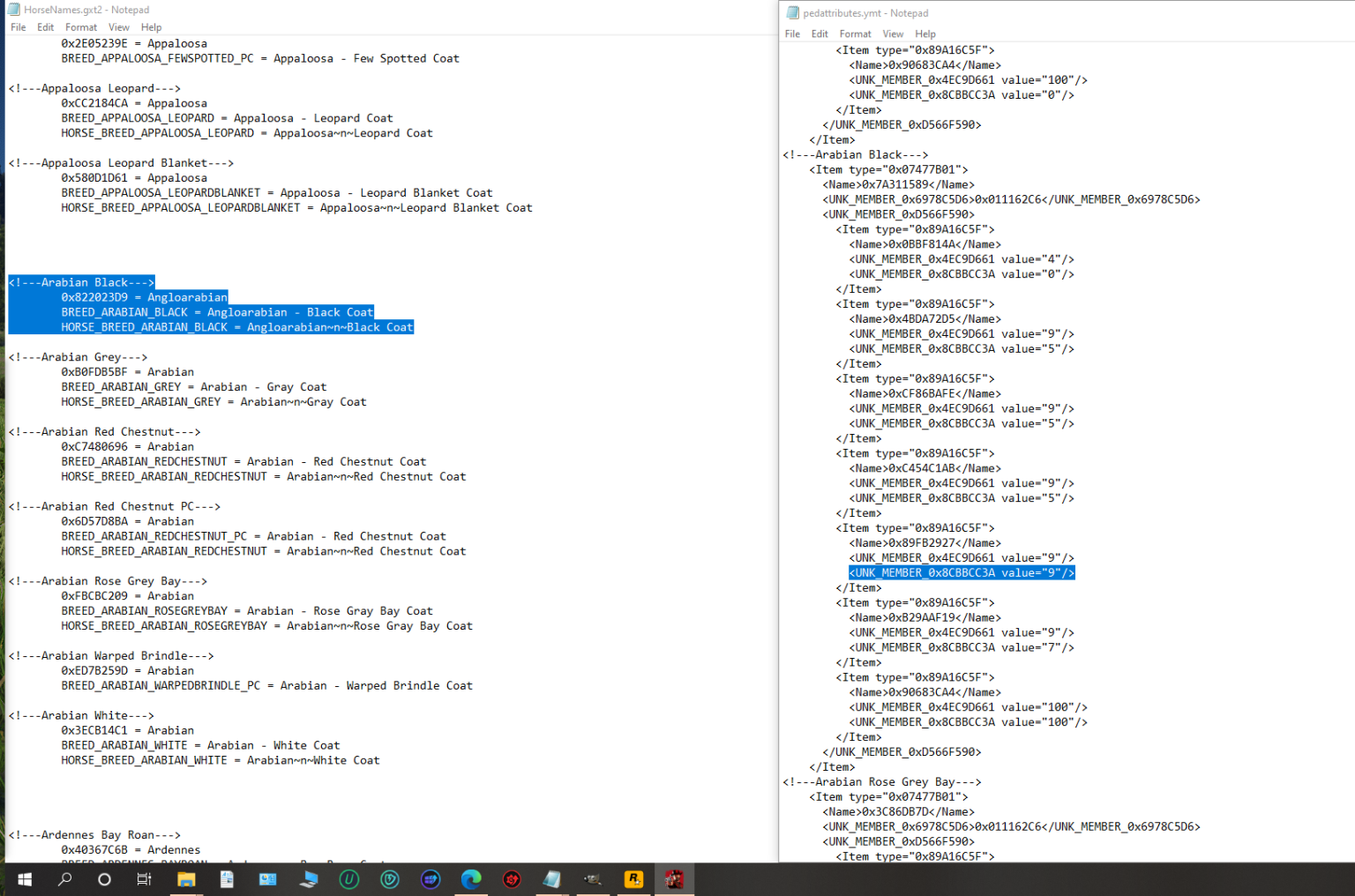The width and height of the screenshot is (1355, 896).
Task: Open the GIMP taskbar icon
Action: [593, 879]
